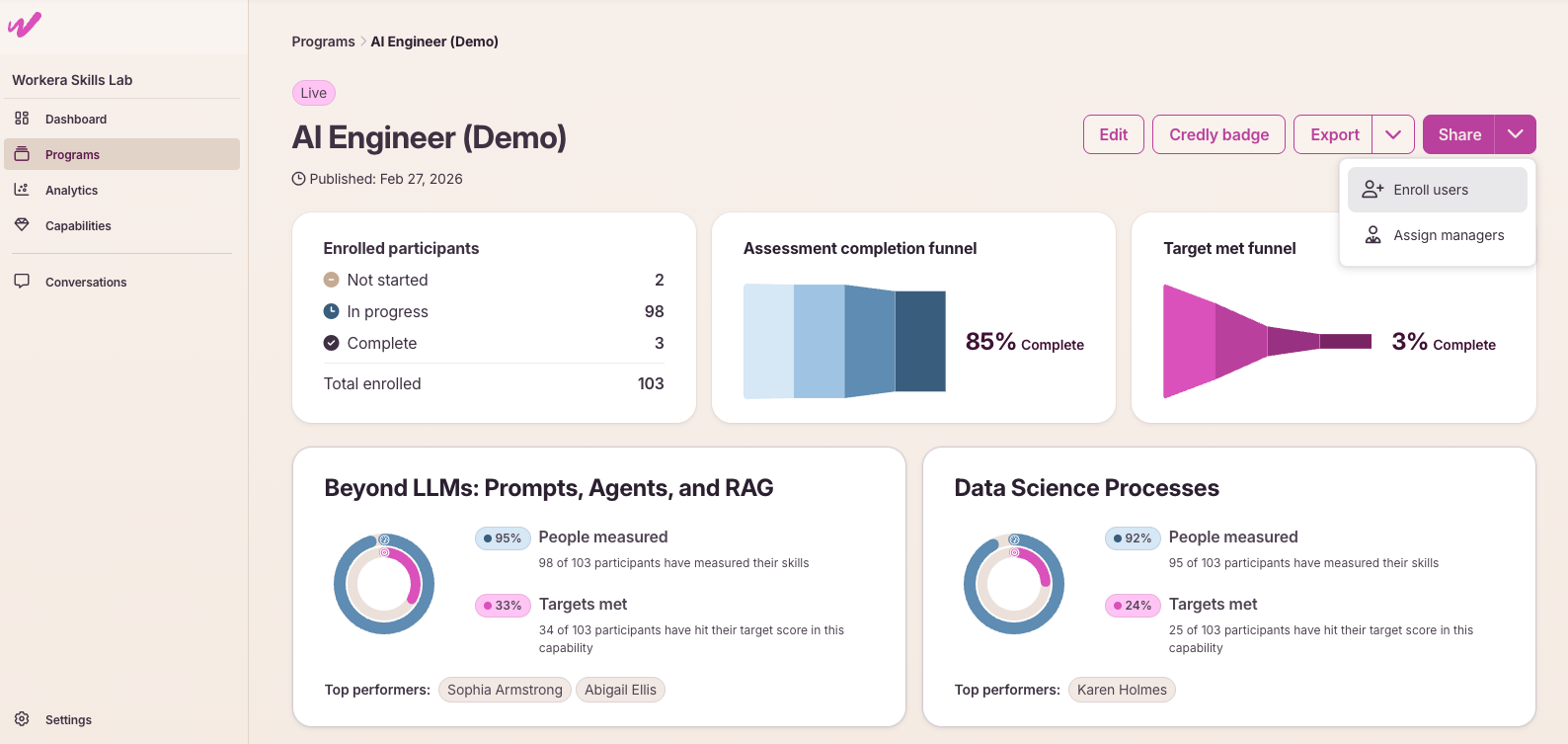Open the Analytics chart icon
Screen dimensions: 1568x744
coord(22,190)
